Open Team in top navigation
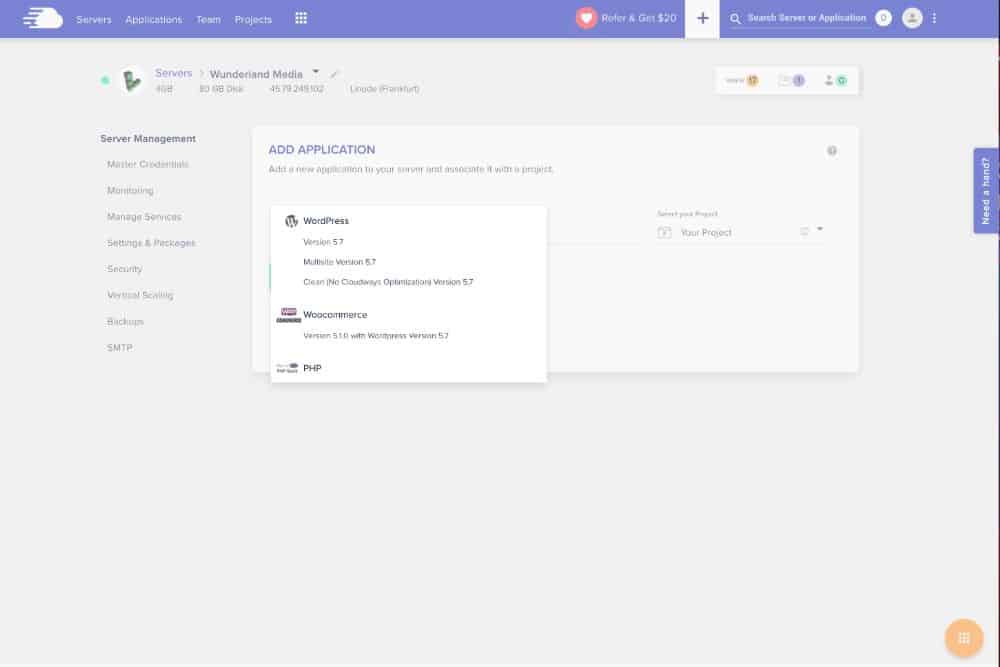This screenshot has width=1000, height=667. point(209,20)
